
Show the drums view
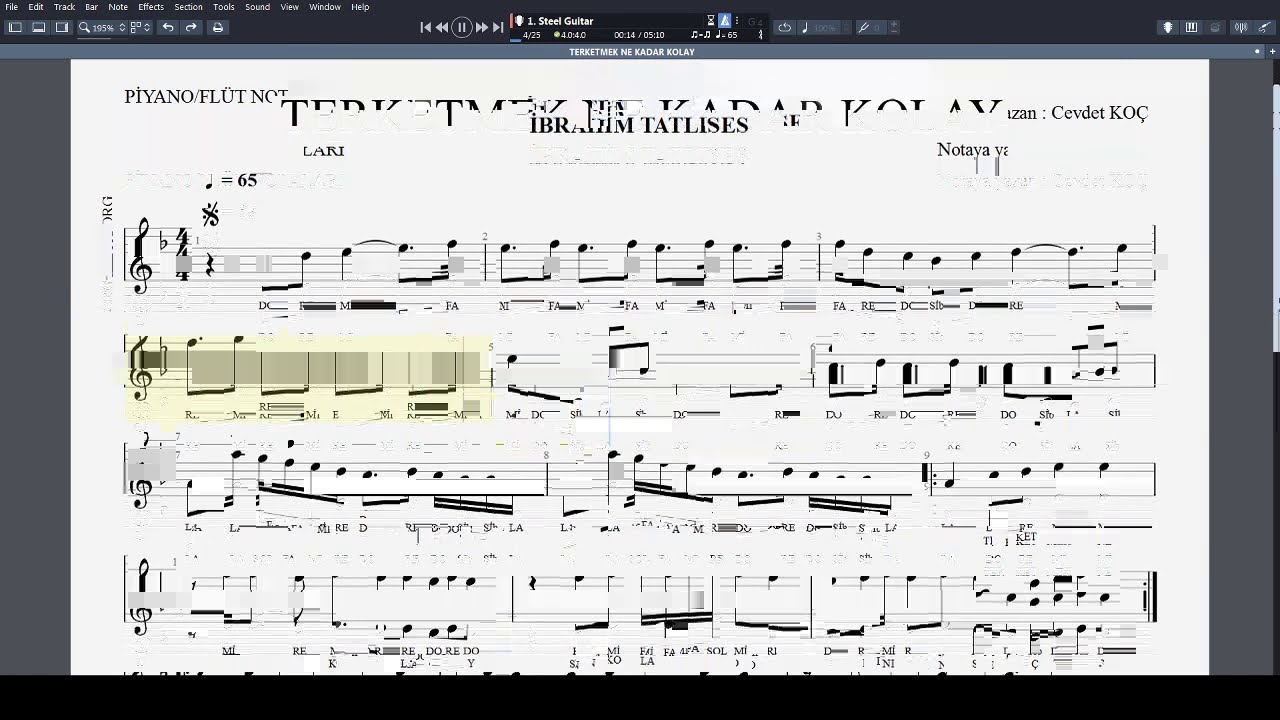(1215, 27)
